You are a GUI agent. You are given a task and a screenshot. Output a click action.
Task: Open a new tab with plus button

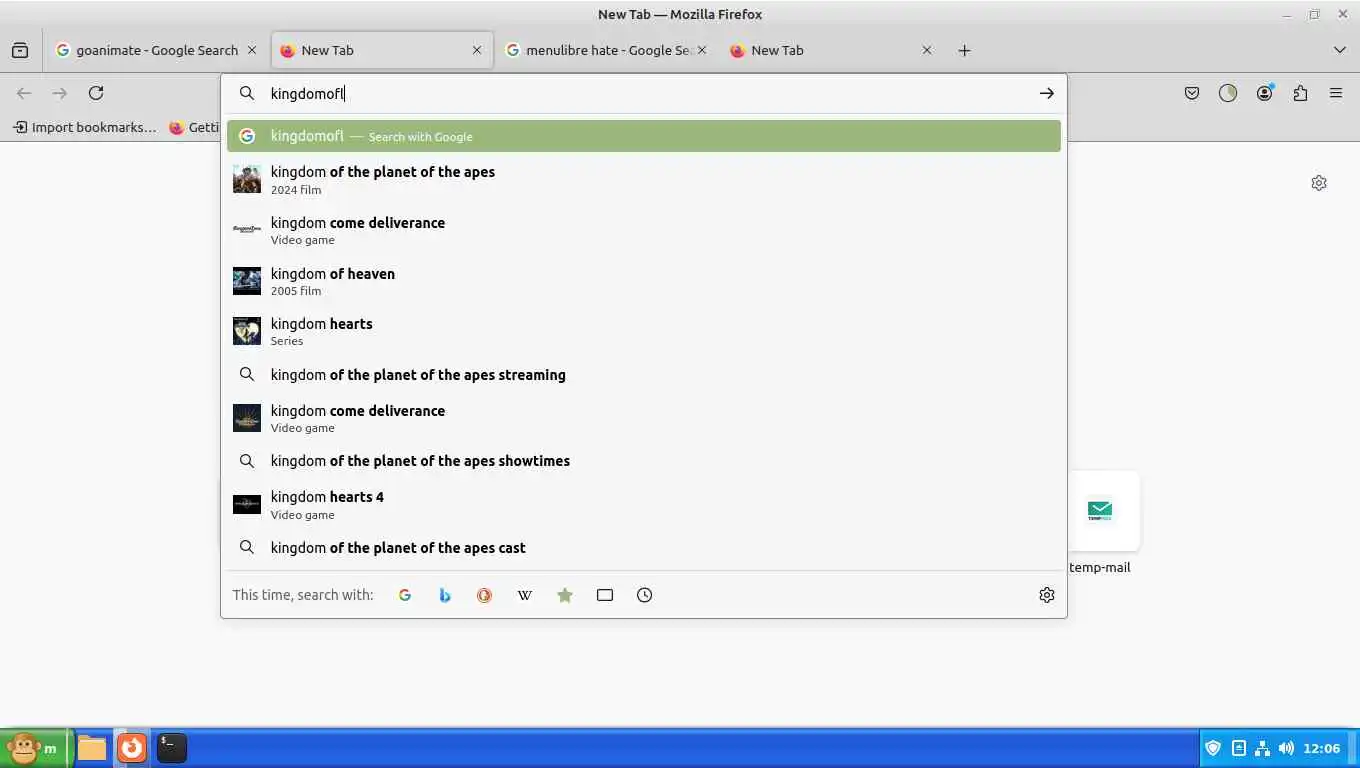[964, 50]
